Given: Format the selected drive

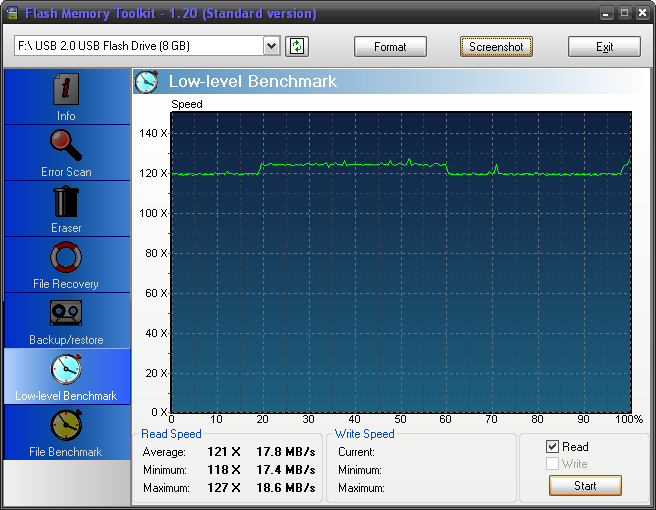Looking at the screenshot, I should click(390, 46).
